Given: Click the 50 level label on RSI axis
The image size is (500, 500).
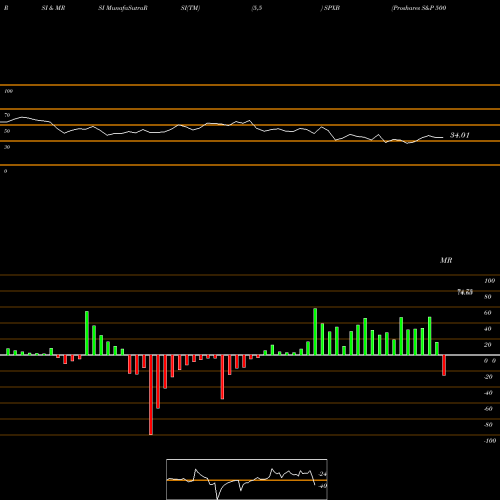Looking at the screenshot, I should [7, 131].
